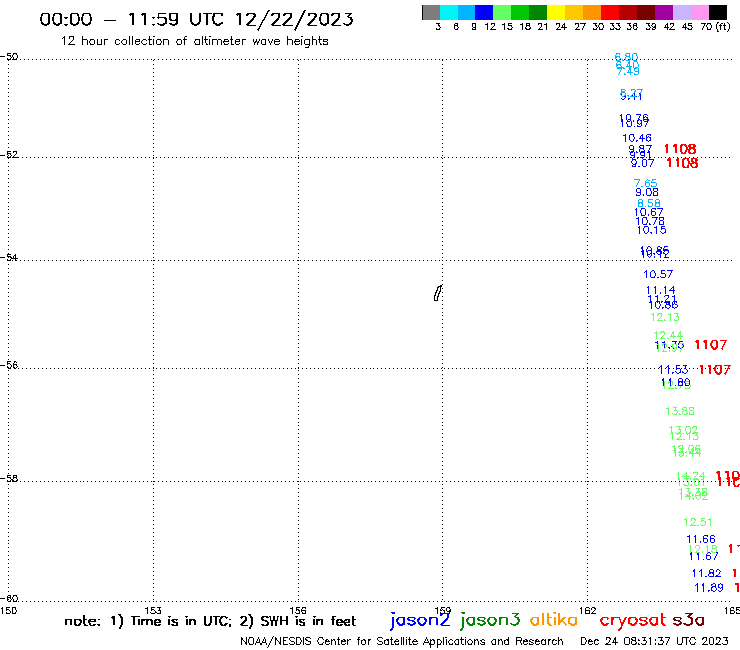Click the note 'Time is in UTC; SWH is in feet'

click(x=210, y=621)
